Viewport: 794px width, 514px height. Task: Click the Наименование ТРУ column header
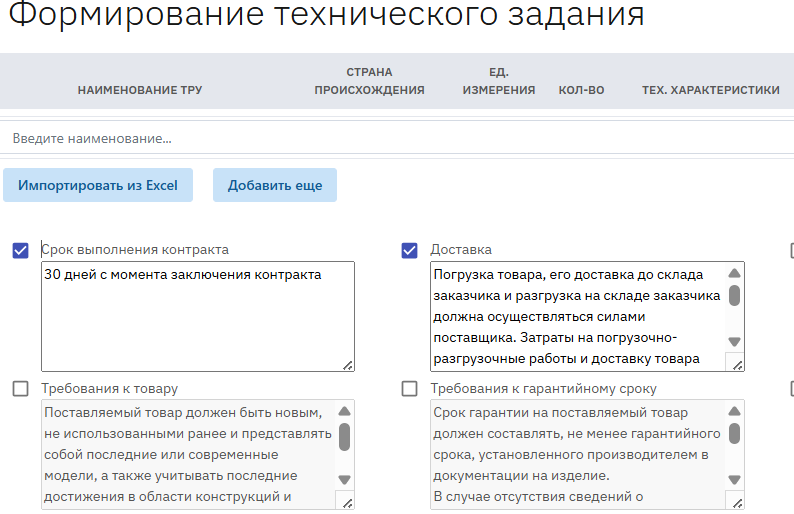(x=140, y=90)
